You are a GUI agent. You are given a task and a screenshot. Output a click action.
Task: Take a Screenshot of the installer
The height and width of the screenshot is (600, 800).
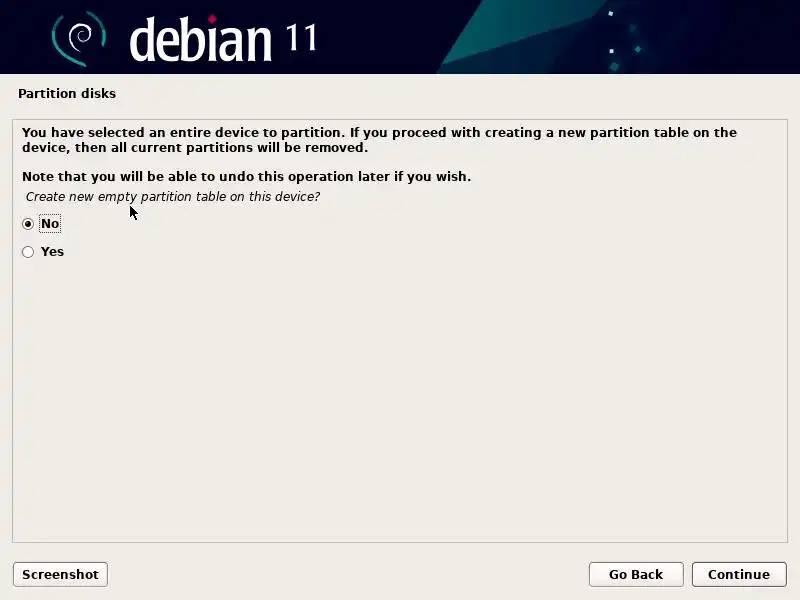click(x=60, y=574)
